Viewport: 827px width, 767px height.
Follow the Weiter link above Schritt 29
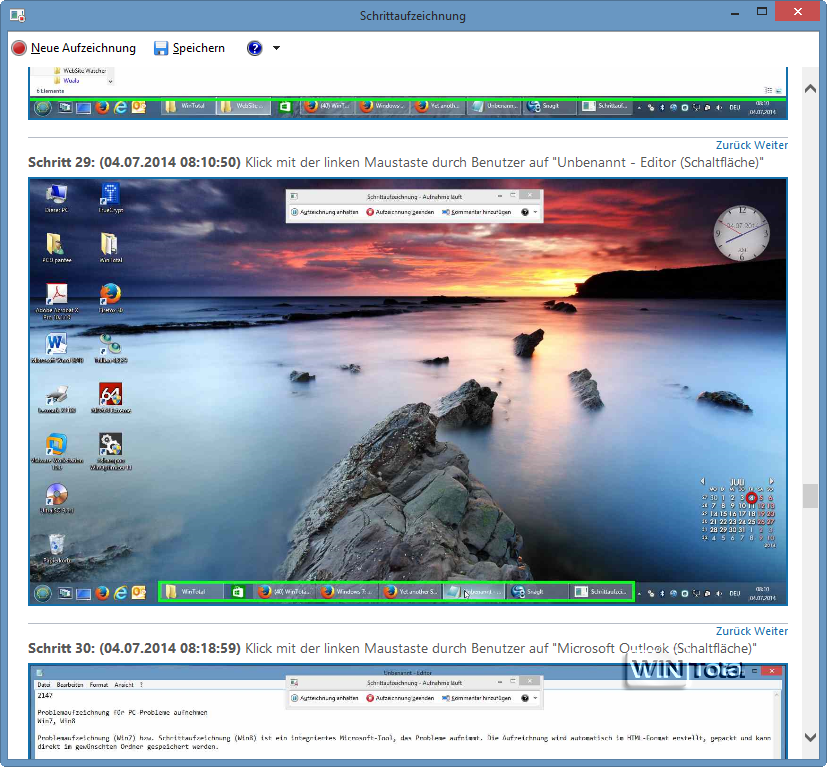point(770,145)
